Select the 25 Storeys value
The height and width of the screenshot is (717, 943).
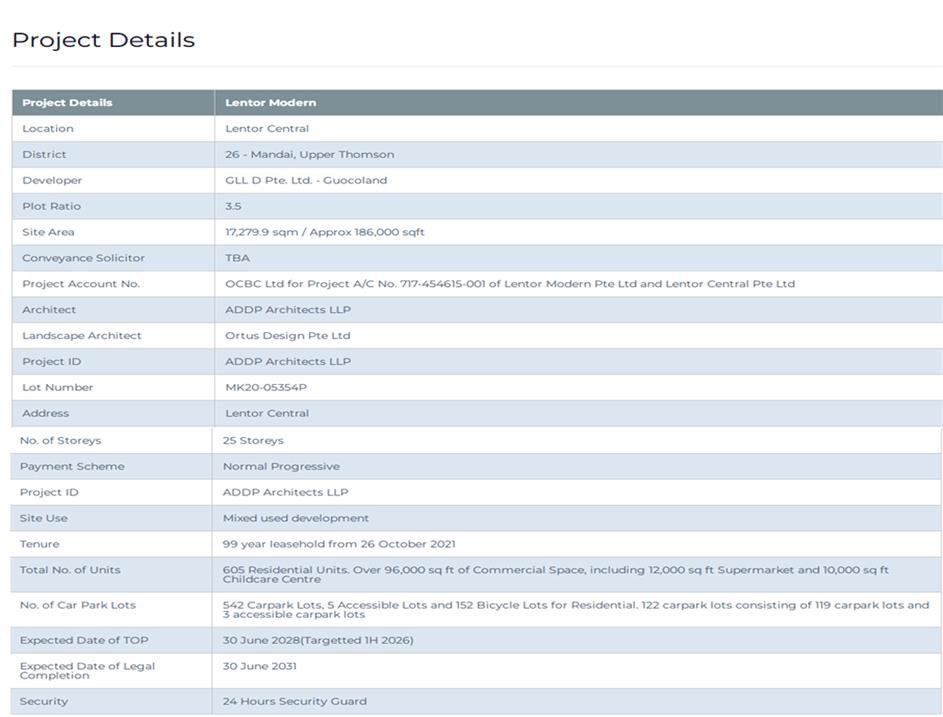point(253,440)
